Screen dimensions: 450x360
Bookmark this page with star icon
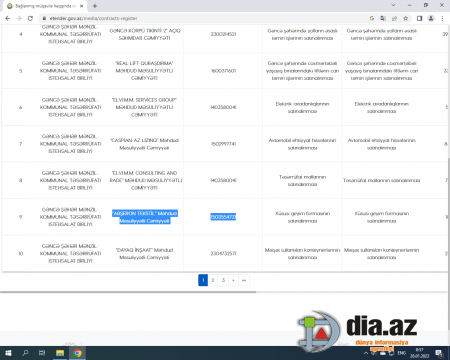pyautogui.click(x=406, y=18)
